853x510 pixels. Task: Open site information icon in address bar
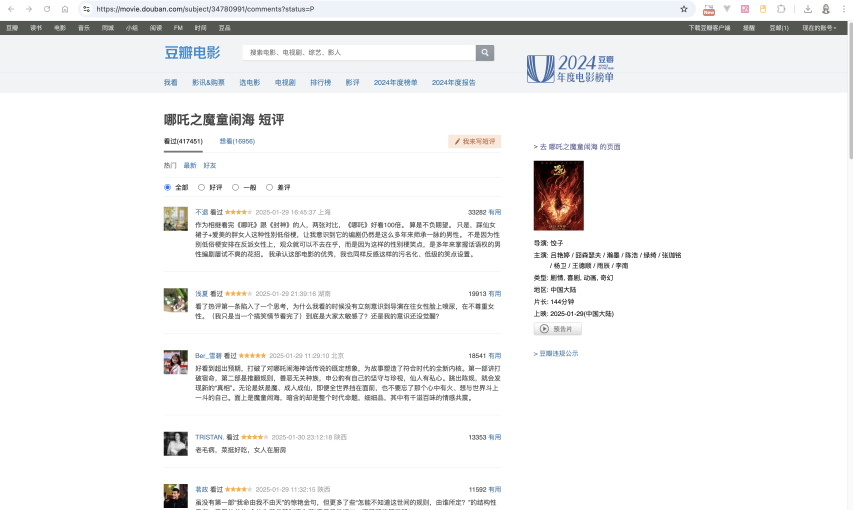pyautogui.click(x=86, y=9)
